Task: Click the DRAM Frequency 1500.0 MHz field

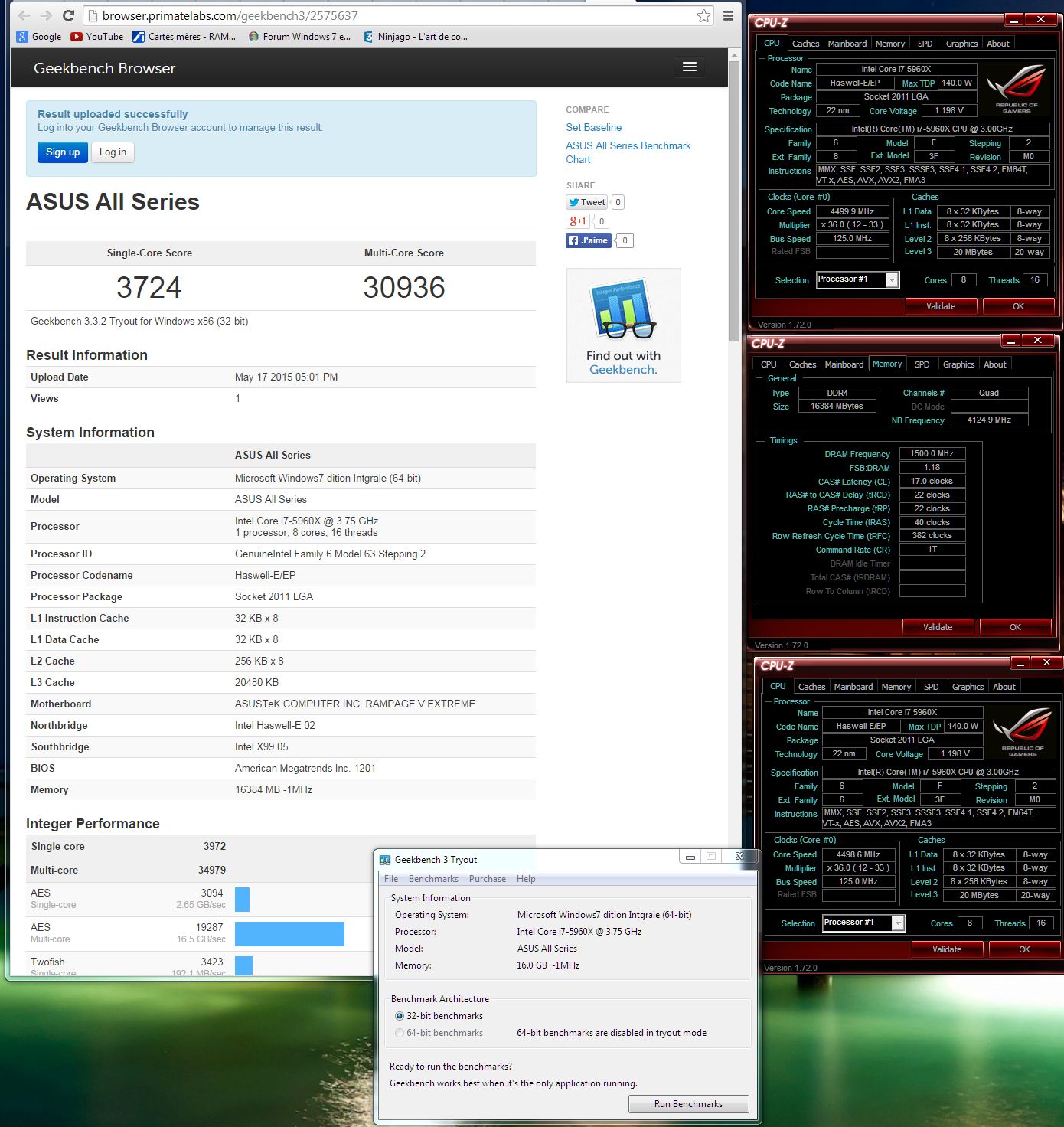Action: coord(932,454)
